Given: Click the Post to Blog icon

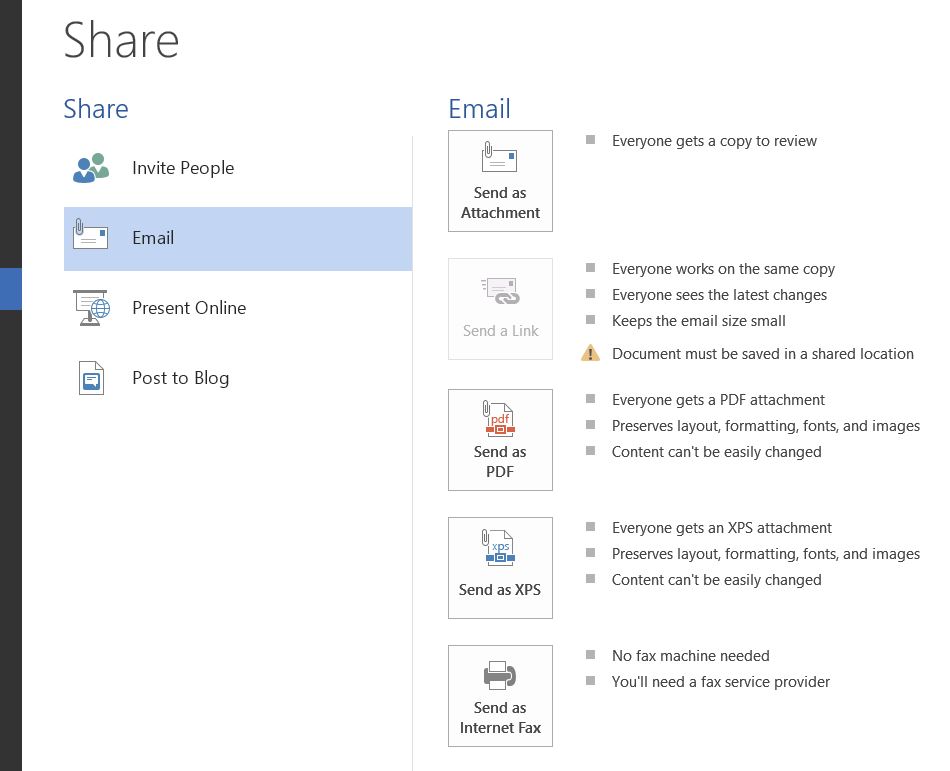Looking at the screenshot, I should [x=90, y=377].
